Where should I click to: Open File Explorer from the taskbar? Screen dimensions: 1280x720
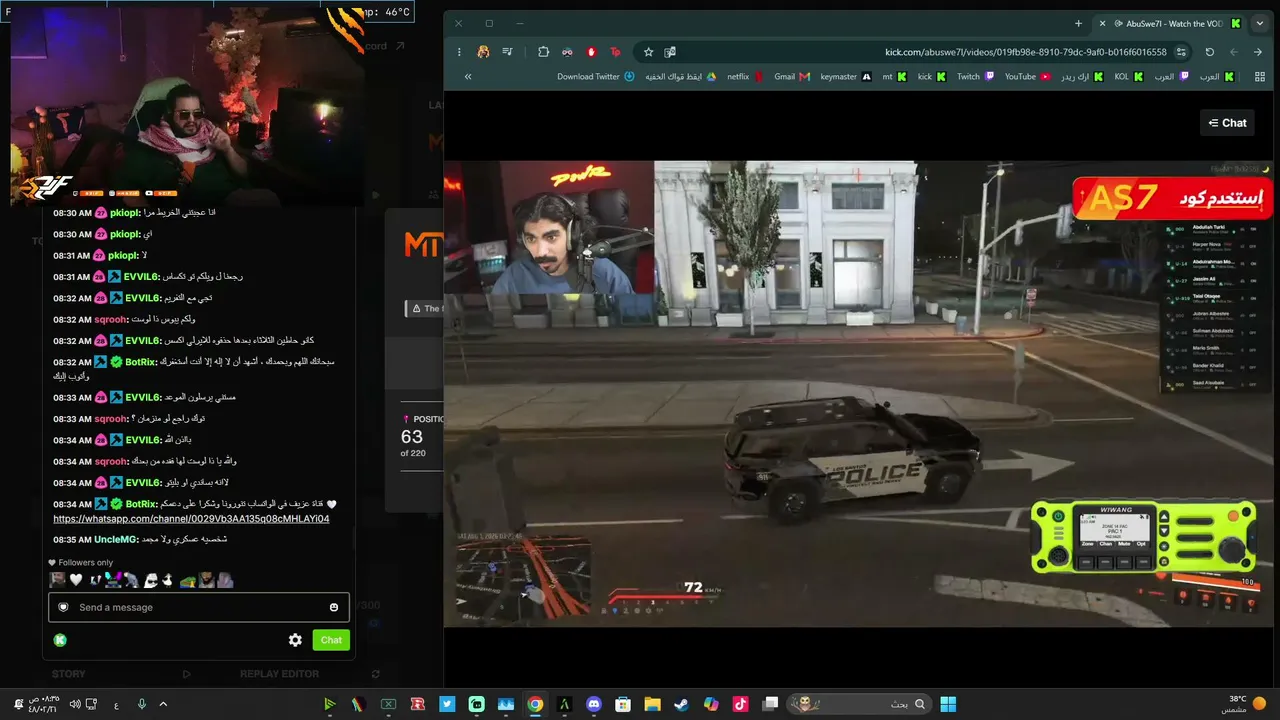652,704
